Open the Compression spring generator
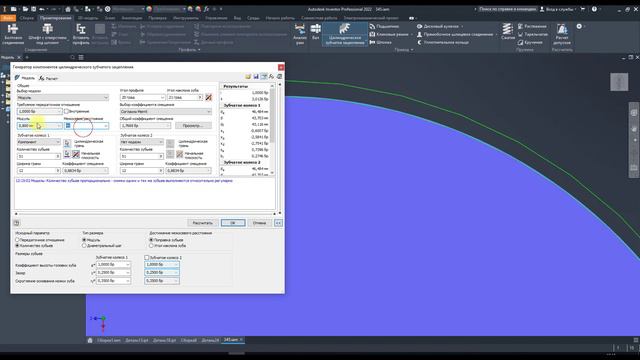 [x=508, y=32]
